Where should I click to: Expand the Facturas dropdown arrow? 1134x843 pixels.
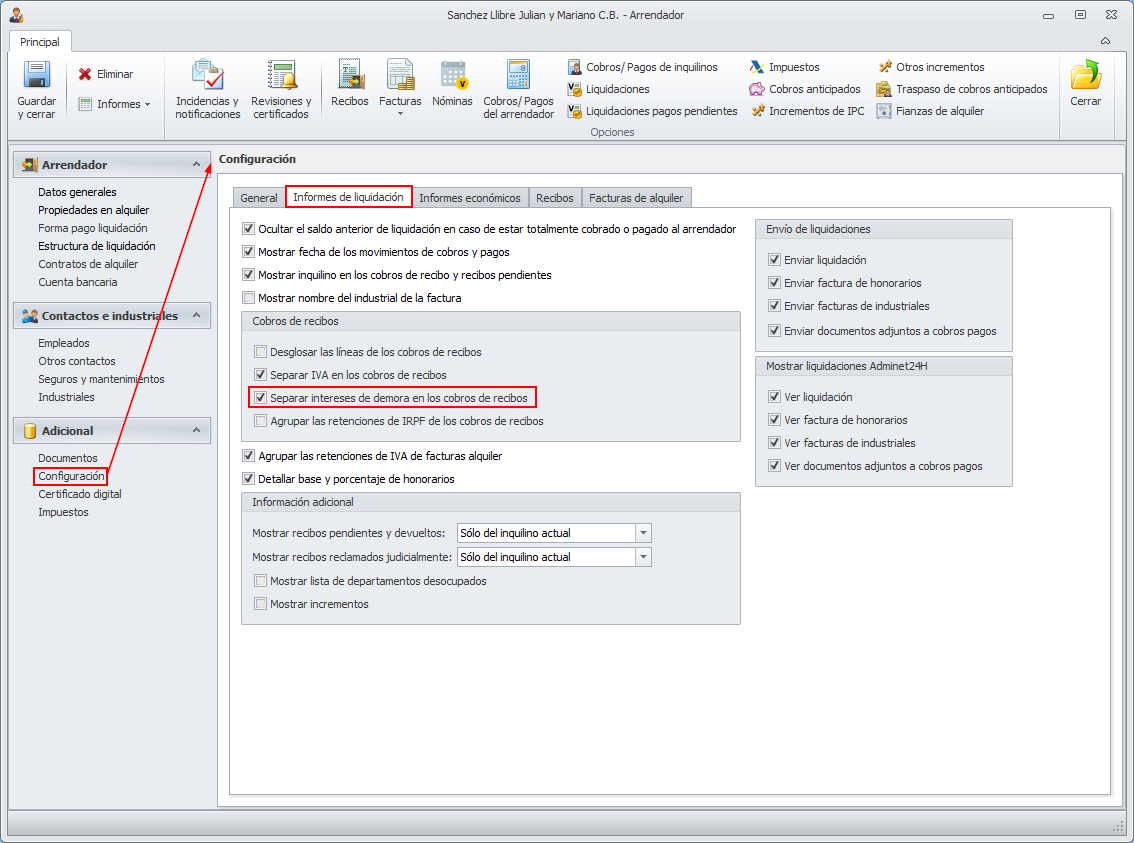point(400,114)
